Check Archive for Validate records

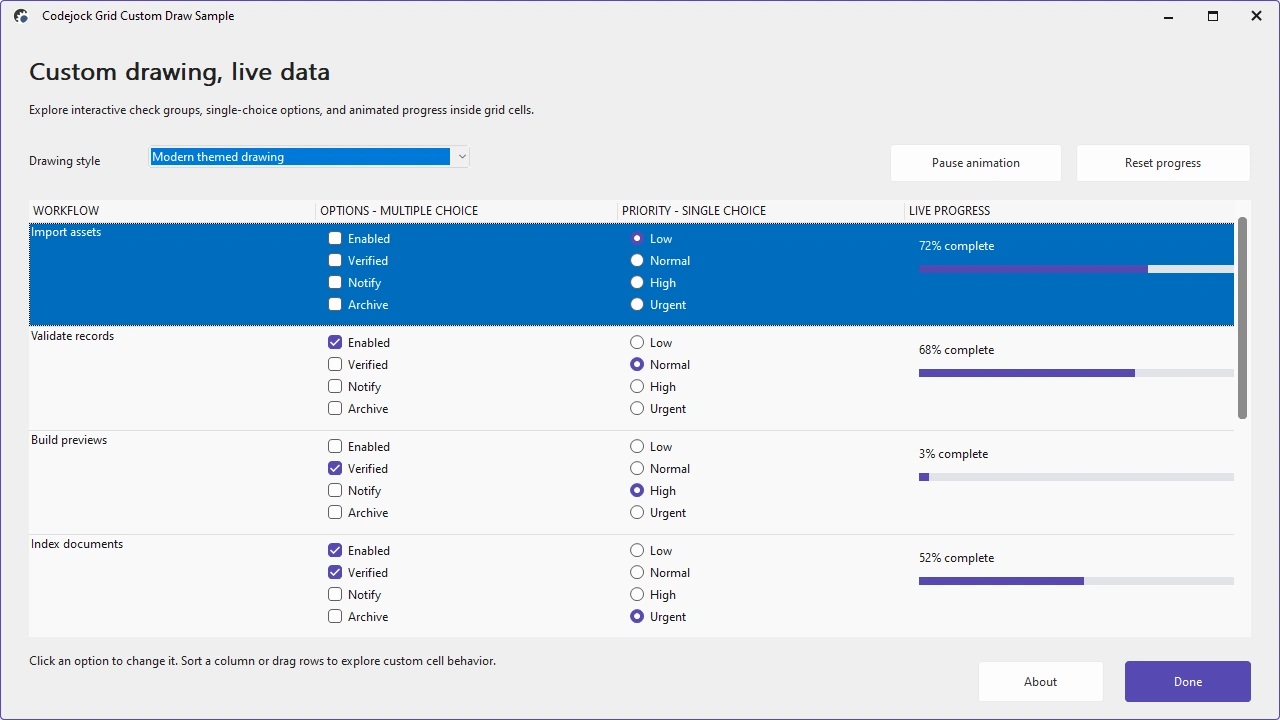335,409
